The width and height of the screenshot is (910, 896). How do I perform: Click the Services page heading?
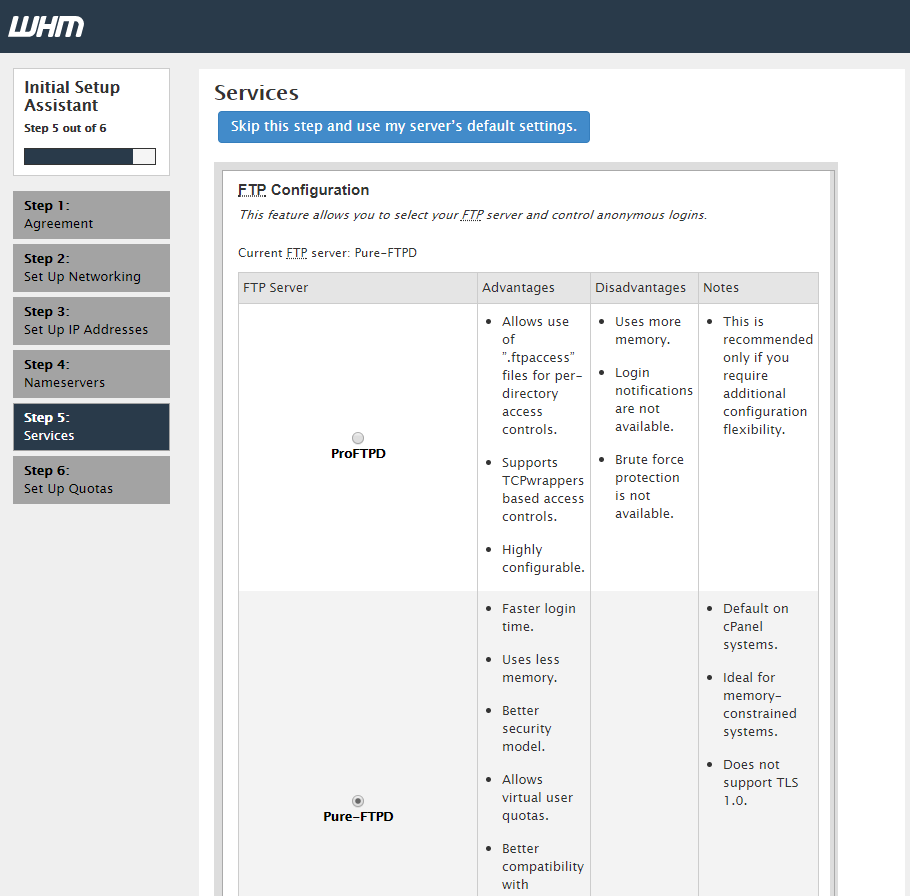click(x=257, y=93)
